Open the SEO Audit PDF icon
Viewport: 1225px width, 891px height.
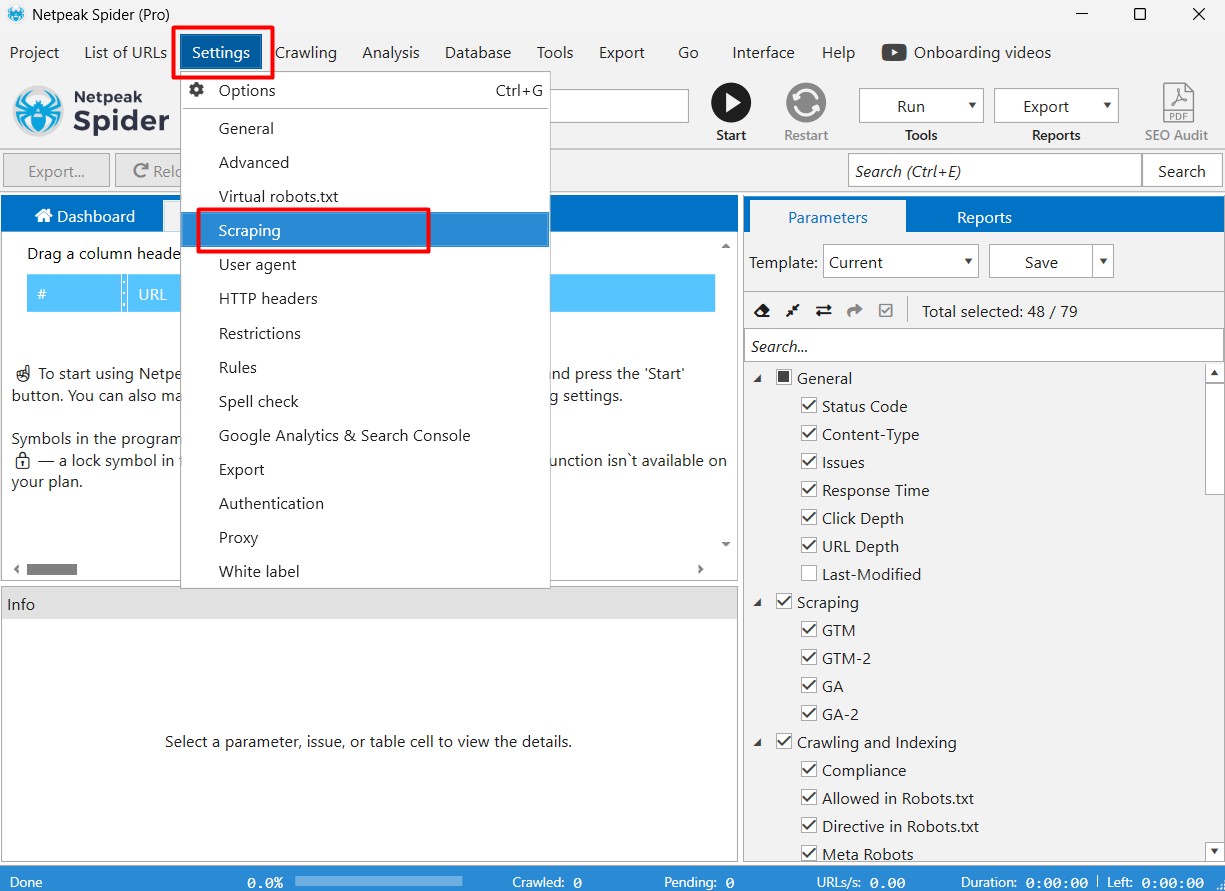click(1178, 103)
